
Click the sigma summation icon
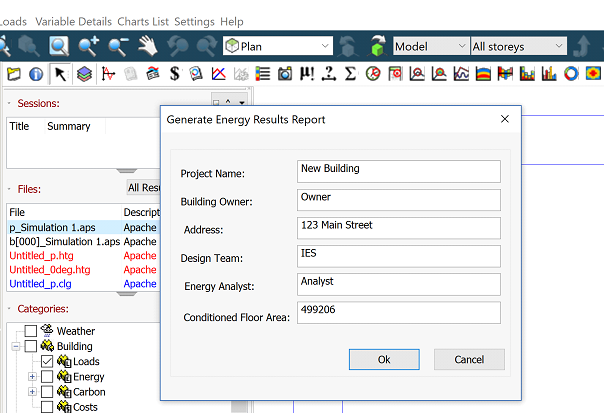(350, 73)
